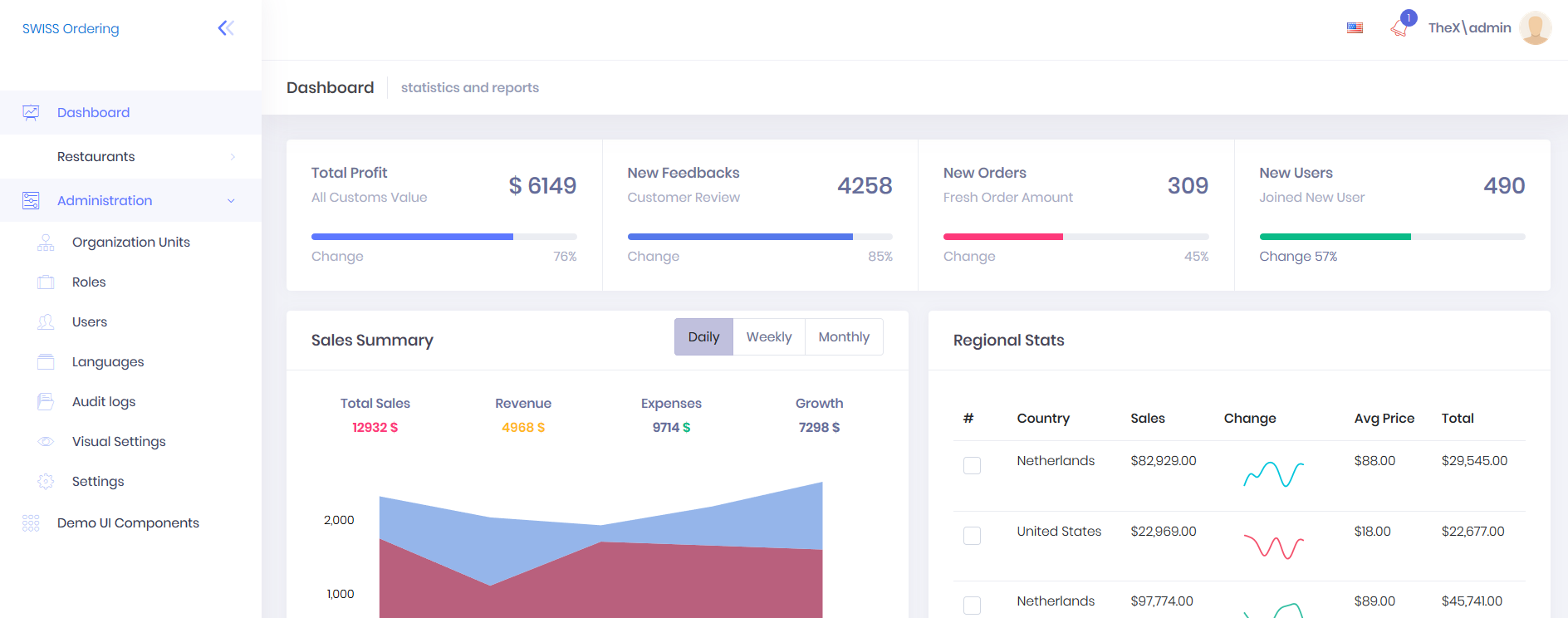This screenshot has width=1568, height=618.
Task: Open Restaurants menu item
Action: [x=130, y=157]
